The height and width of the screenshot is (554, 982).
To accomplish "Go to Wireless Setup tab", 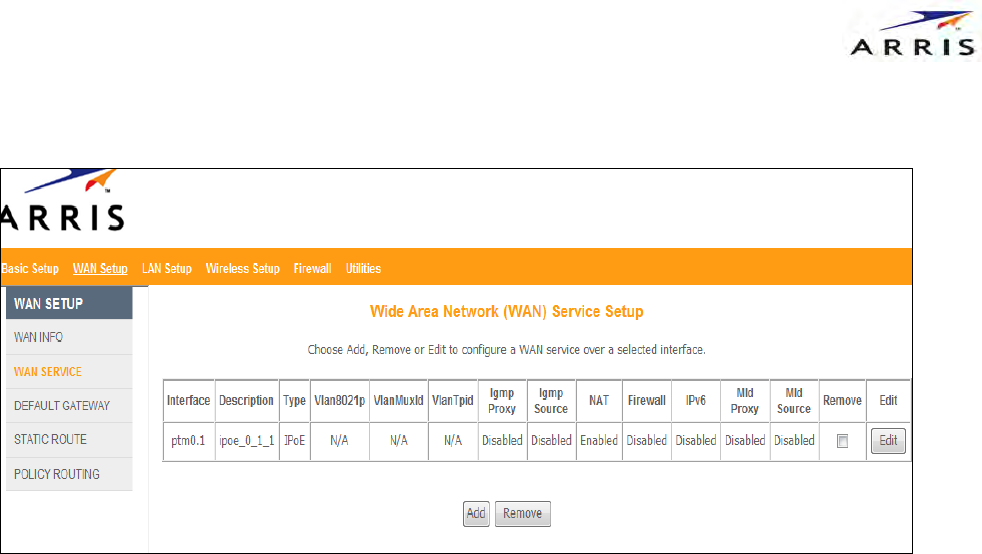I will click(242, 269).
